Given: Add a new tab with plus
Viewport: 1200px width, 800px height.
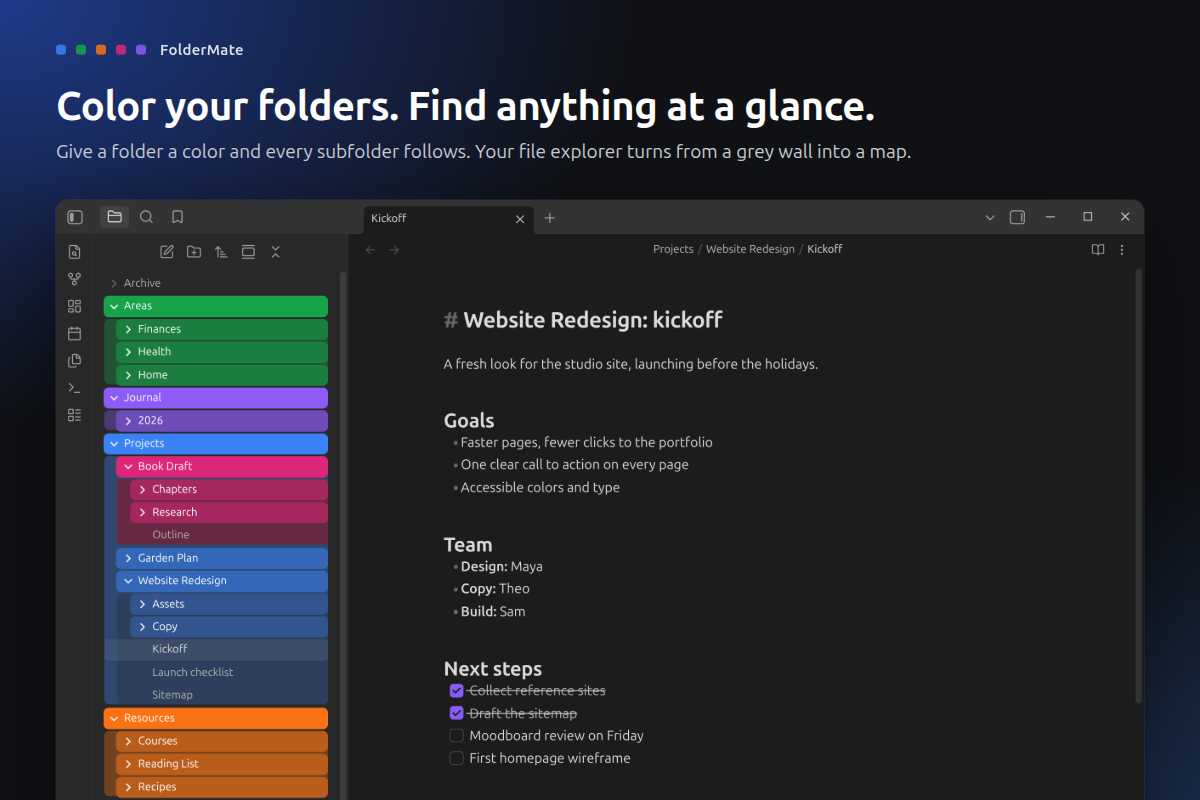Looking at the screenshot, I should [x=549, y=218].
